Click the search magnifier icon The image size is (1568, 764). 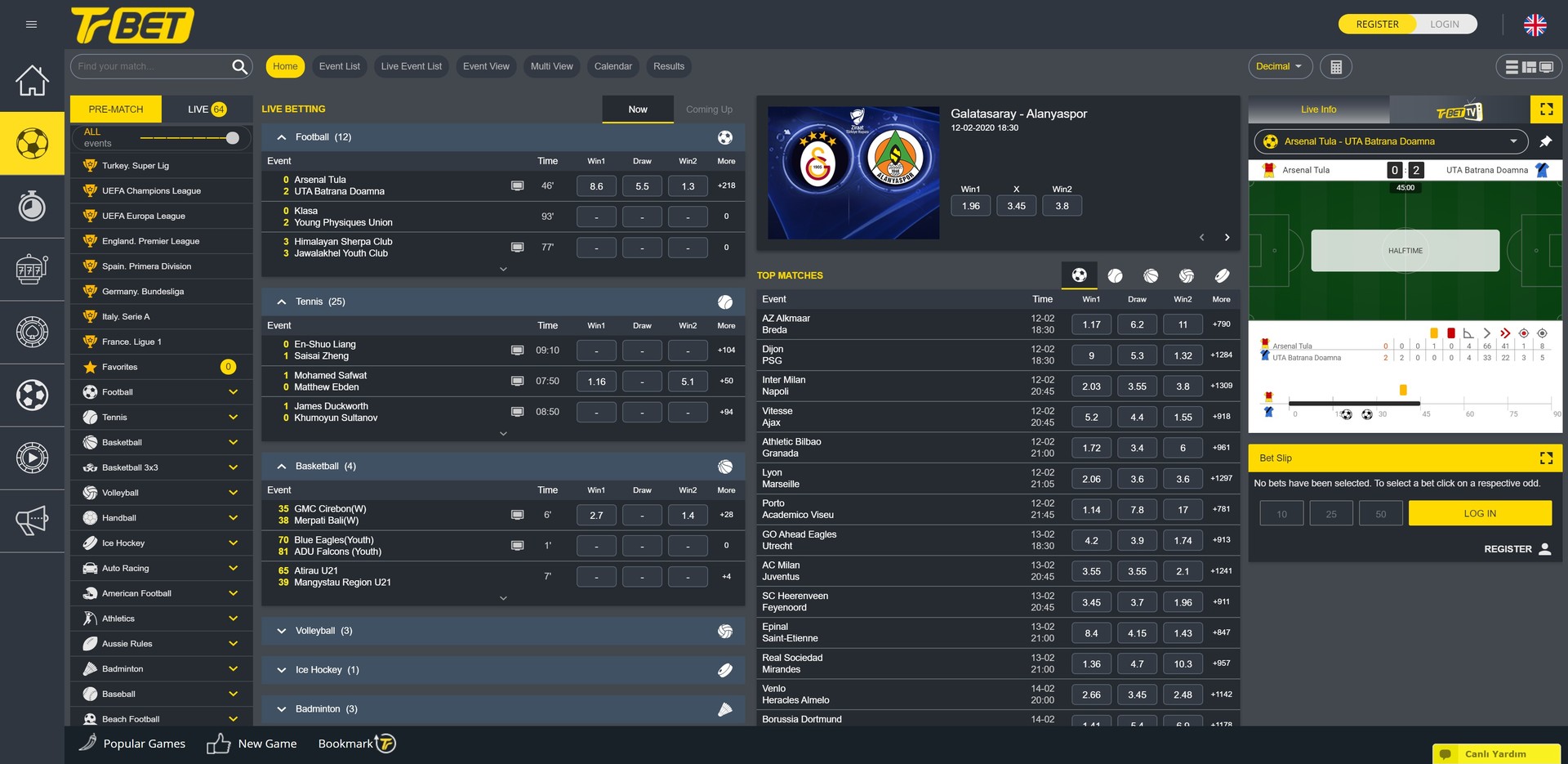(239, 66)
